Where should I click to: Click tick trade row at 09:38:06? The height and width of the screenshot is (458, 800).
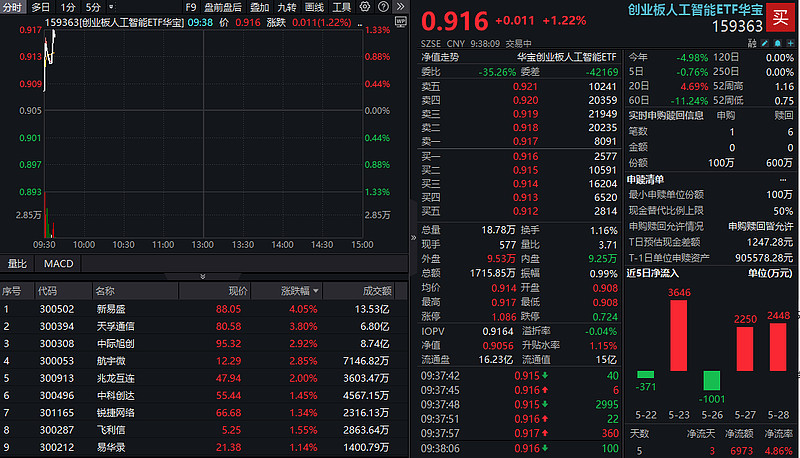pyautogui.click(x=519, y=448)
